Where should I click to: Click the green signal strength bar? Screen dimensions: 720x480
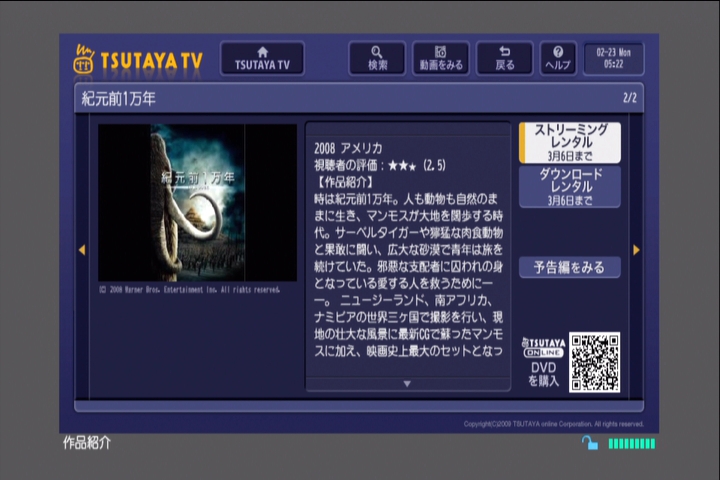pos(631,444)
